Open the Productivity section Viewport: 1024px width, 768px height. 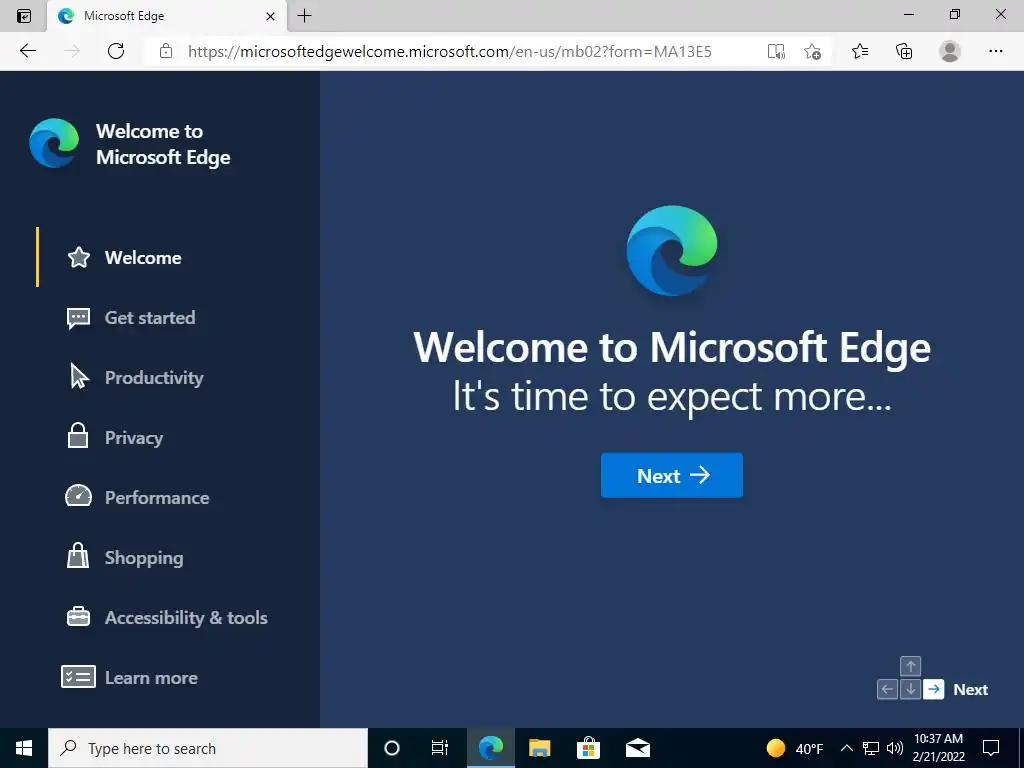point(154,378)
